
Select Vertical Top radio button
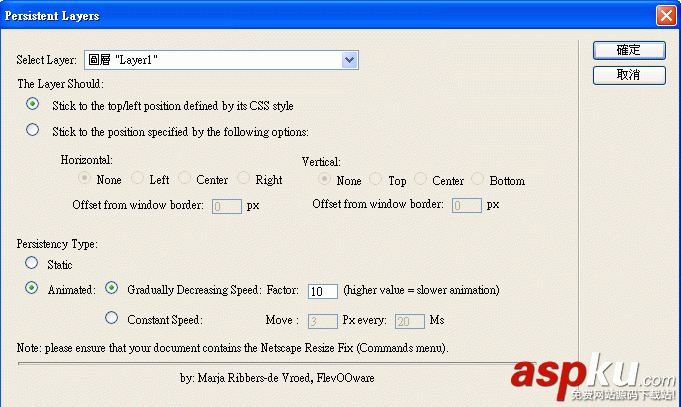(375, 179)
